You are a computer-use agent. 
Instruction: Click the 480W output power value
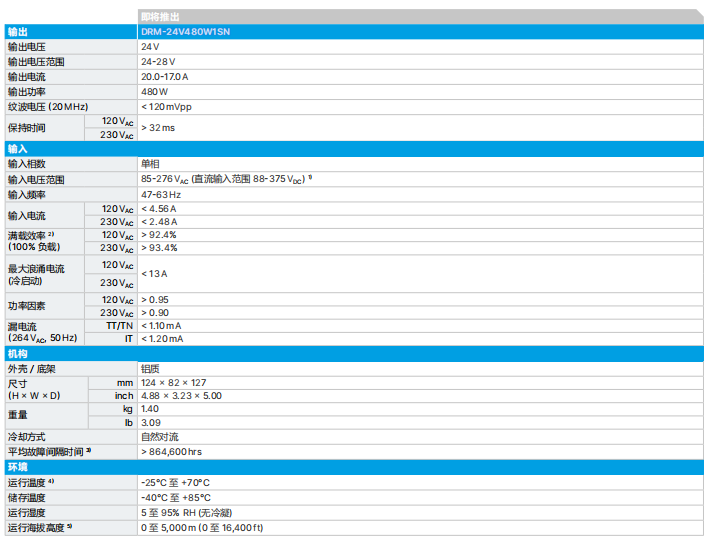[154, 92]
